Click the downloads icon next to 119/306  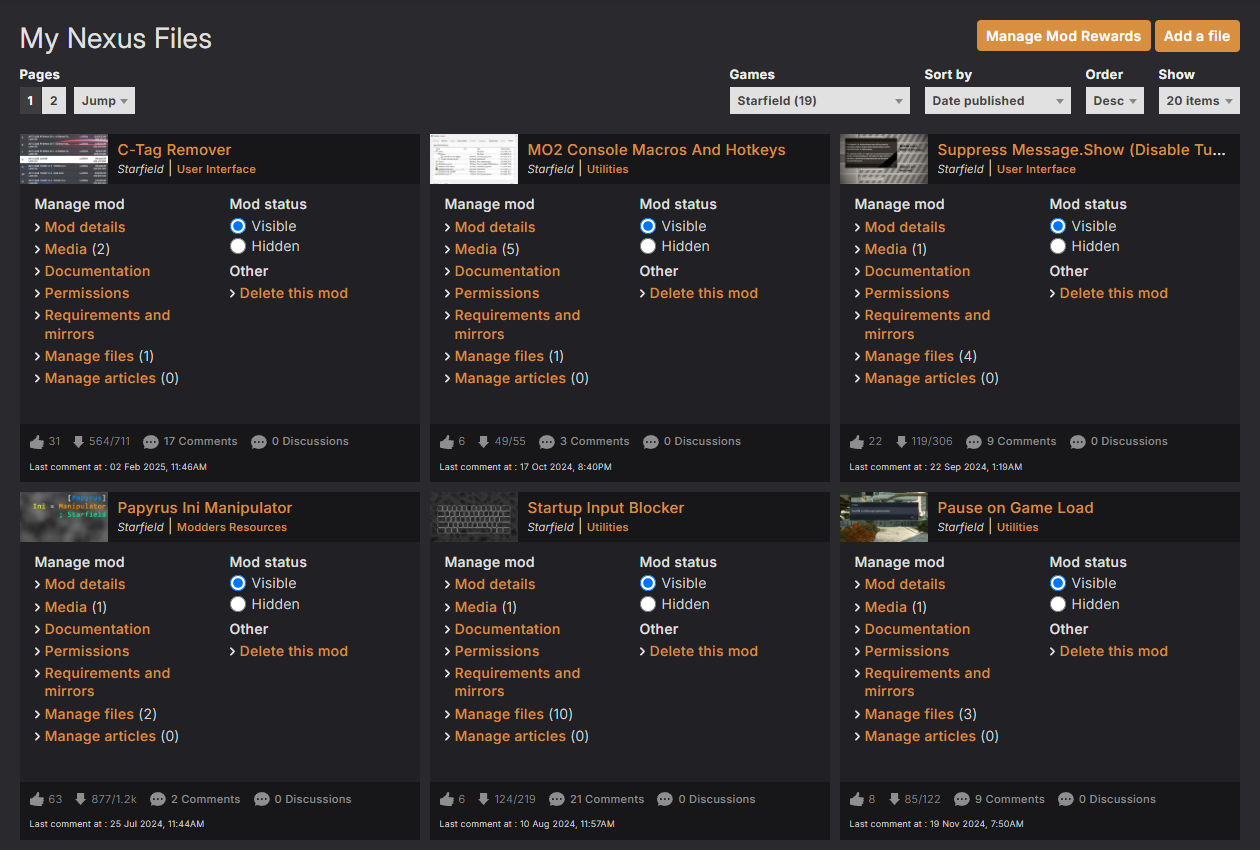[901, 442]
